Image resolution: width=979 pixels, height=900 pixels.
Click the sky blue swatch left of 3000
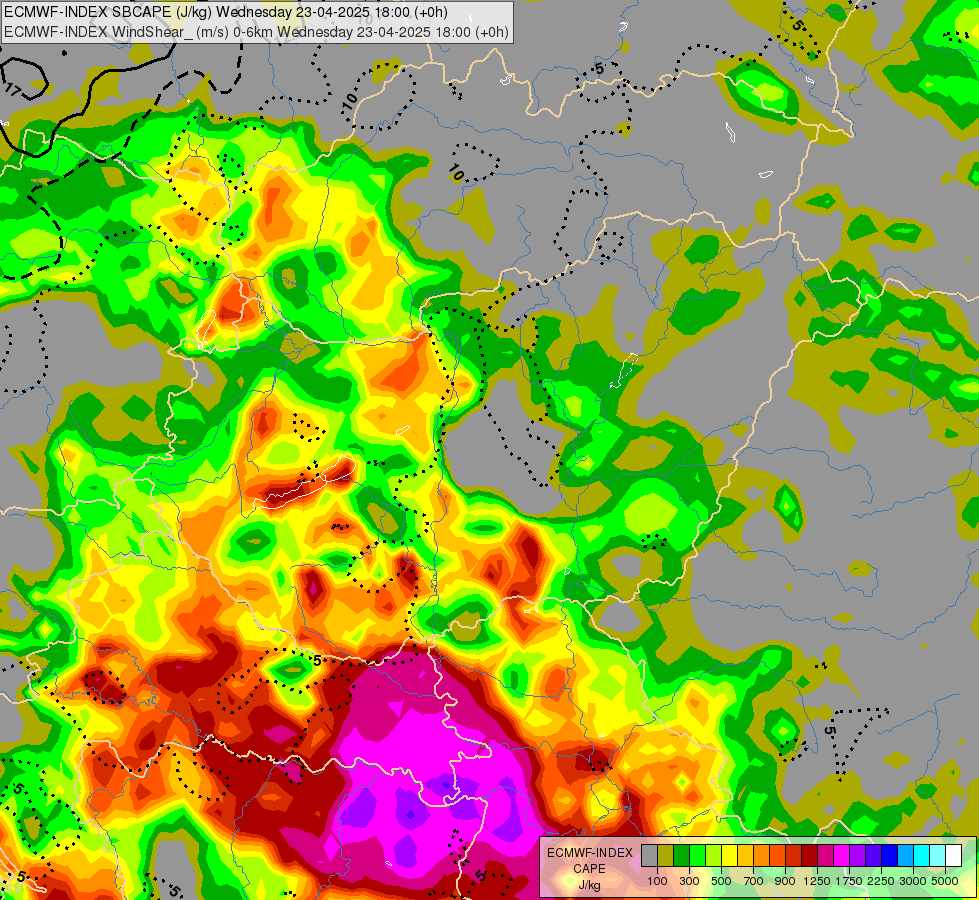(x=906, y=855)
